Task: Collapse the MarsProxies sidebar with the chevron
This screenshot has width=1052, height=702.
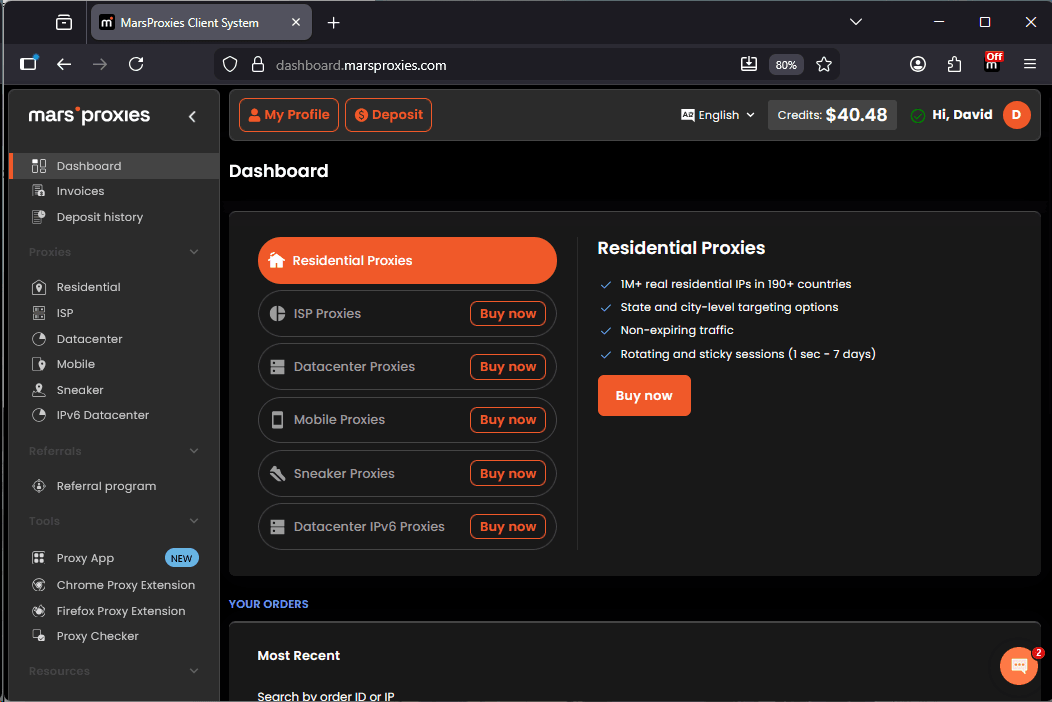Action: pos(193,116)
